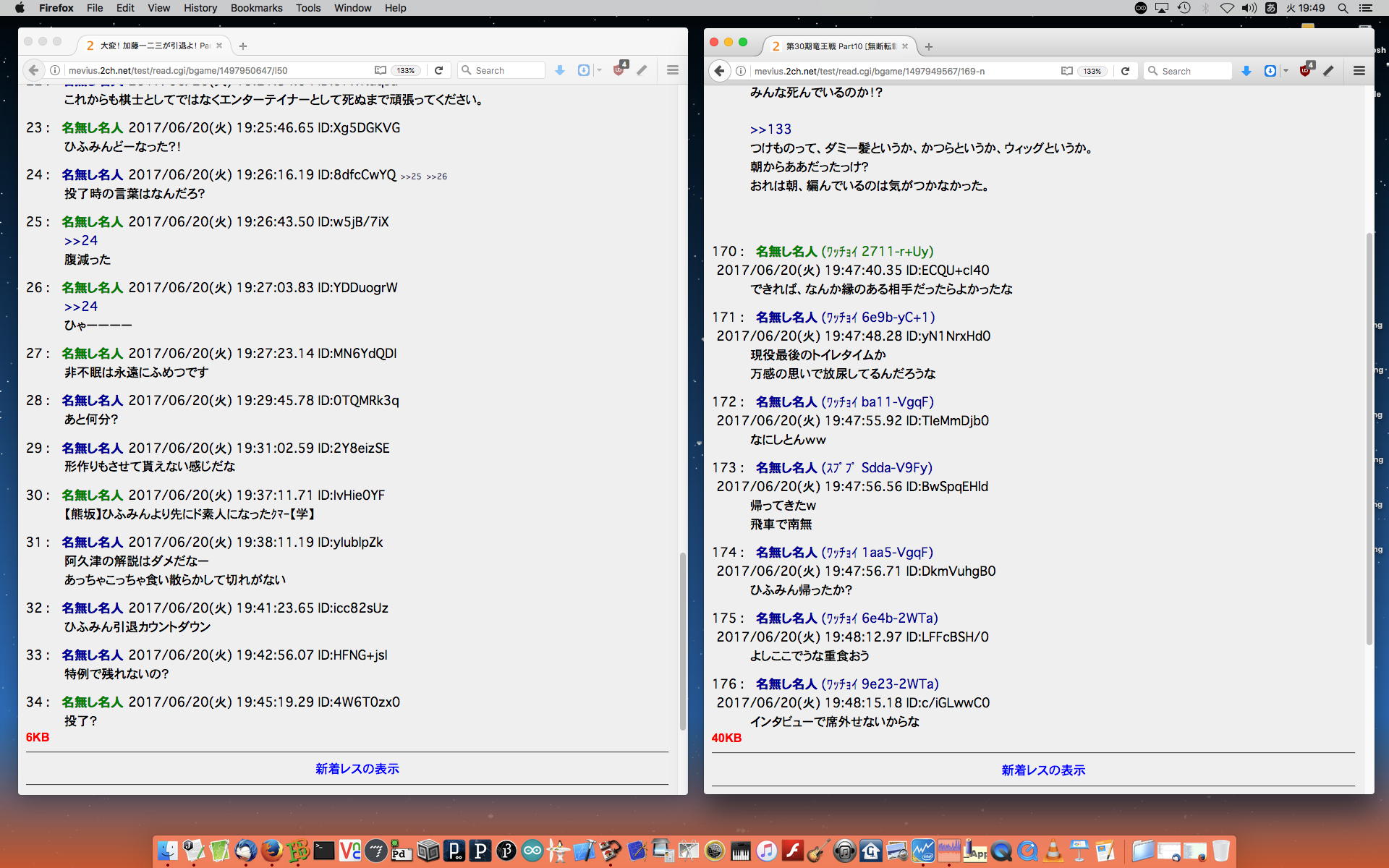Click pencil icon in left window toolbar

click(642, 70)
